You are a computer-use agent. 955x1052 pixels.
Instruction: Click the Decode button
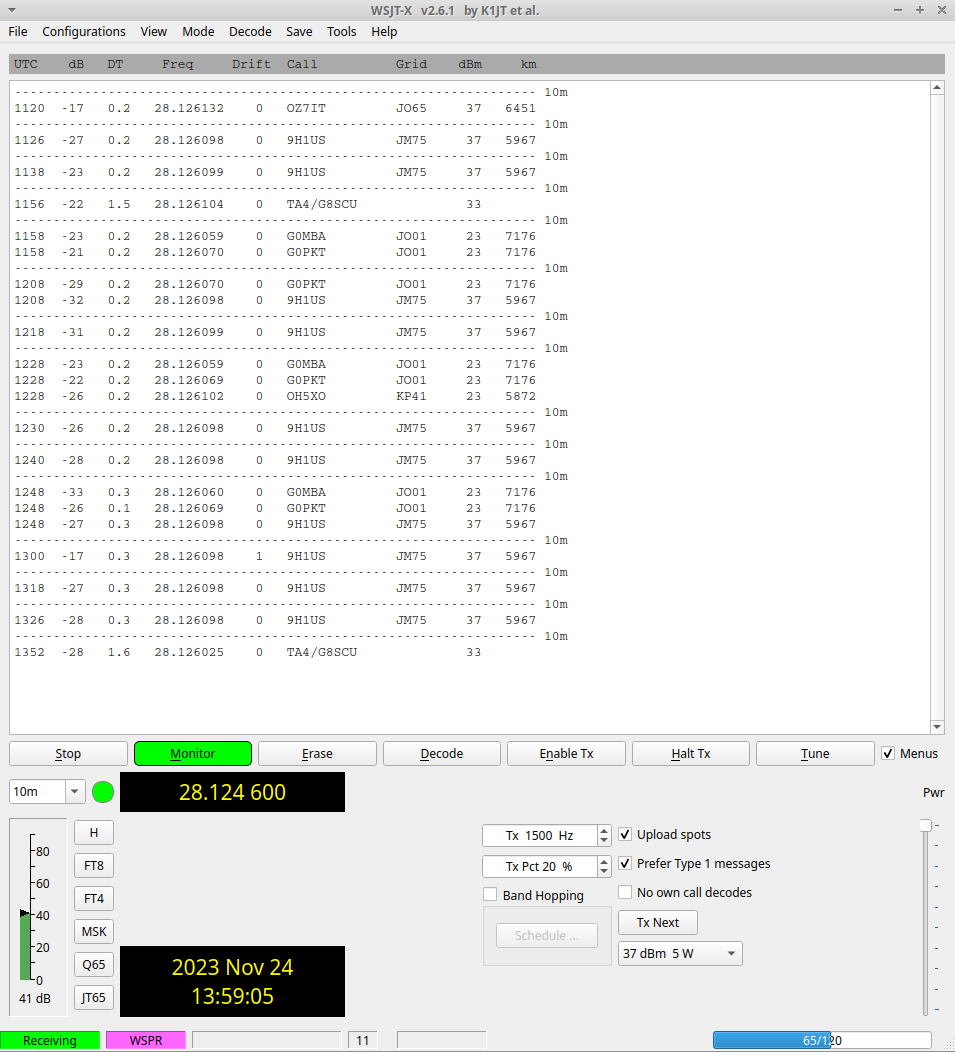click(x=442, y=753)
